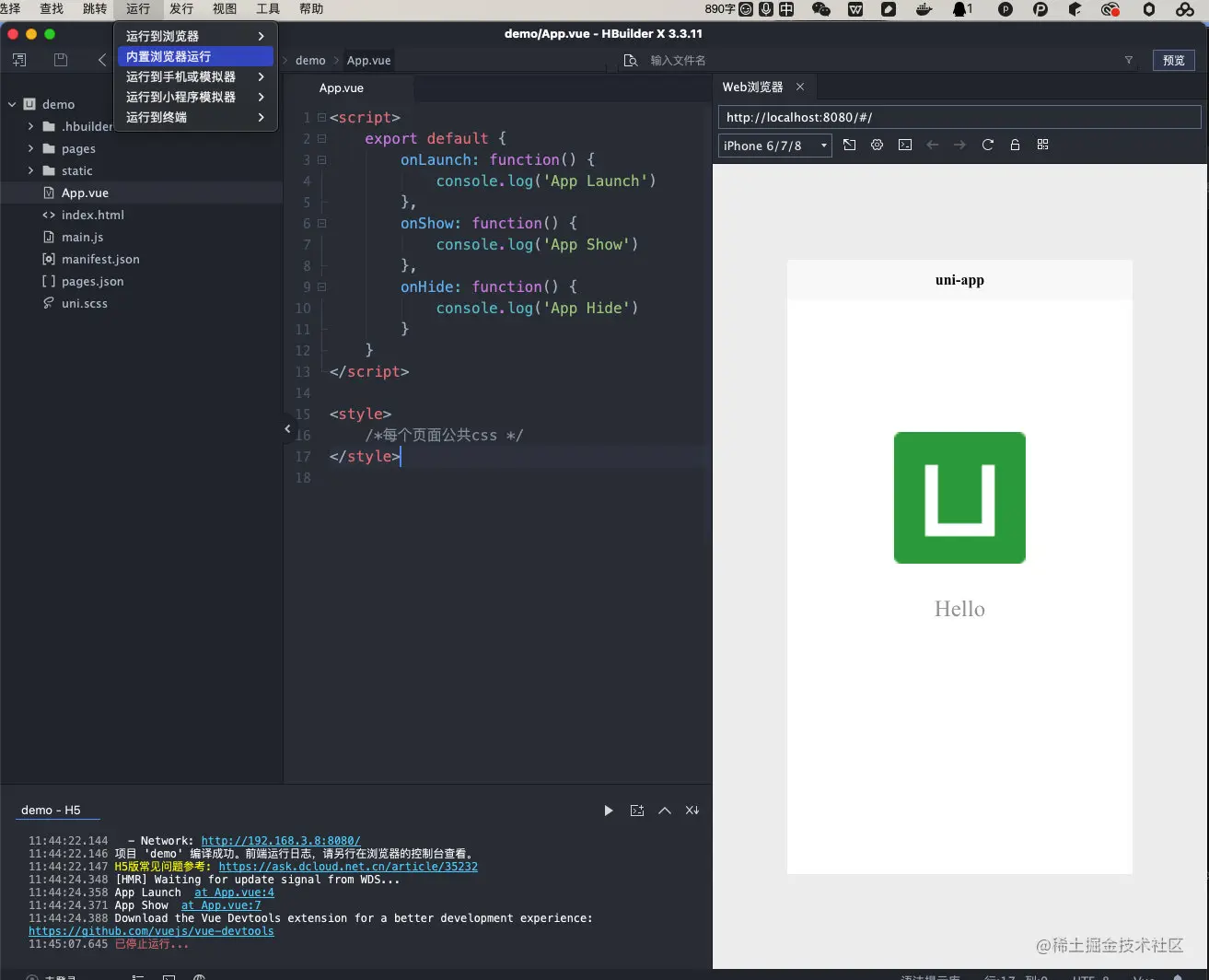
Task: Fold the onLaunch function at line 3
Action: [321, 159]
